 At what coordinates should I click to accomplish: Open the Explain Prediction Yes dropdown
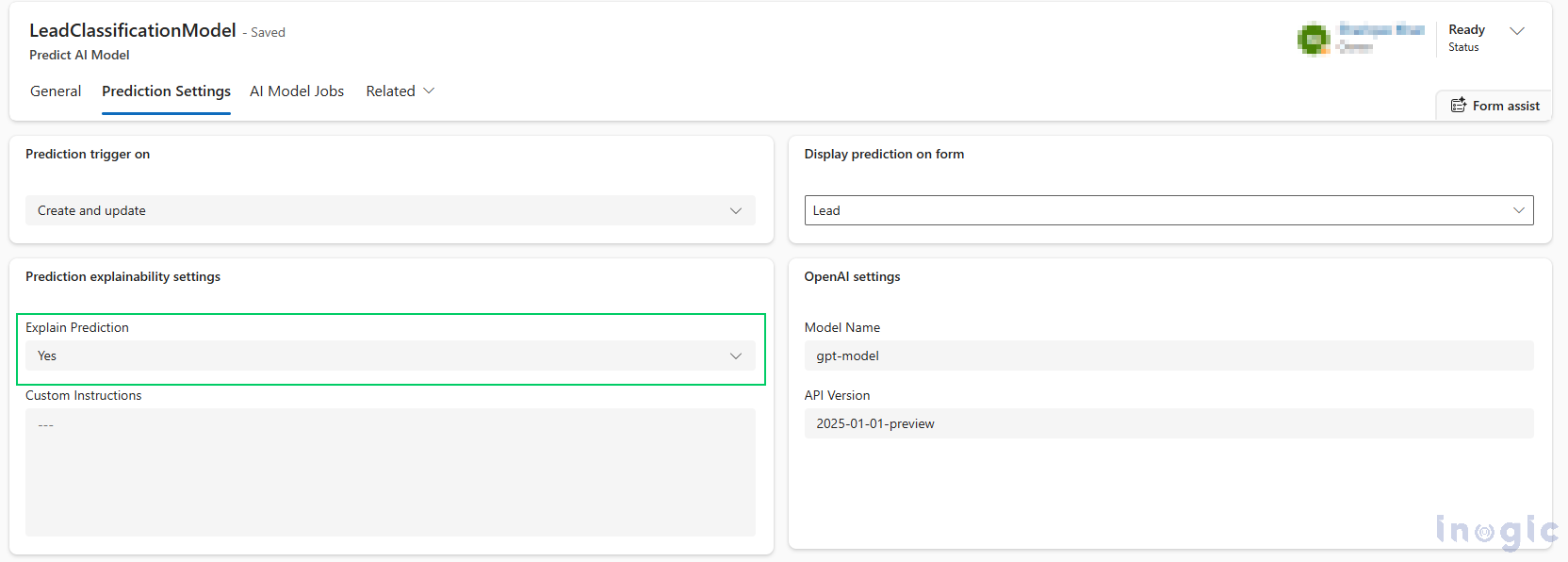click(x=390, y=355)
